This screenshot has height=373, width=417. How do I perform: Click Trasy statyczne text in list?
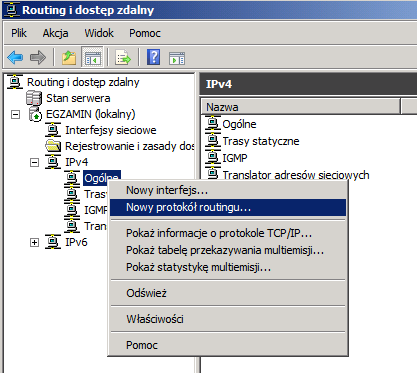(261, 141)
